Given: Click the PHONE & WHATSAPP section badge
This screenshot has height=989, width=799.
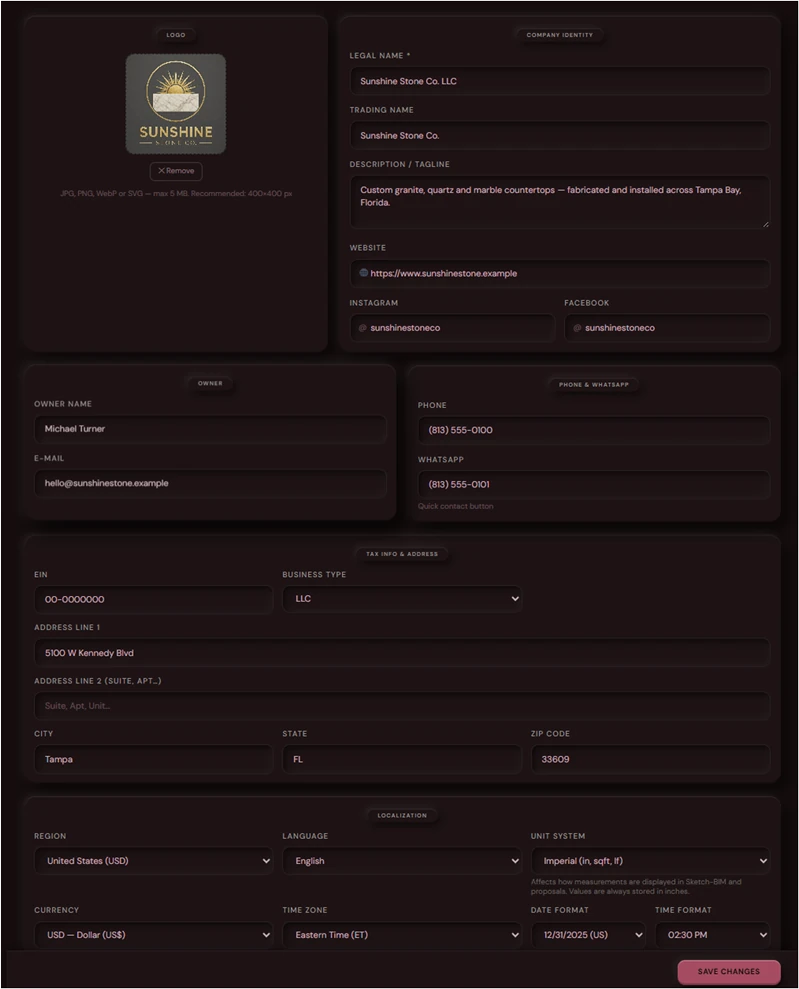Looking at the screenshot, I should pyautogui.click(x=593, y=385).
